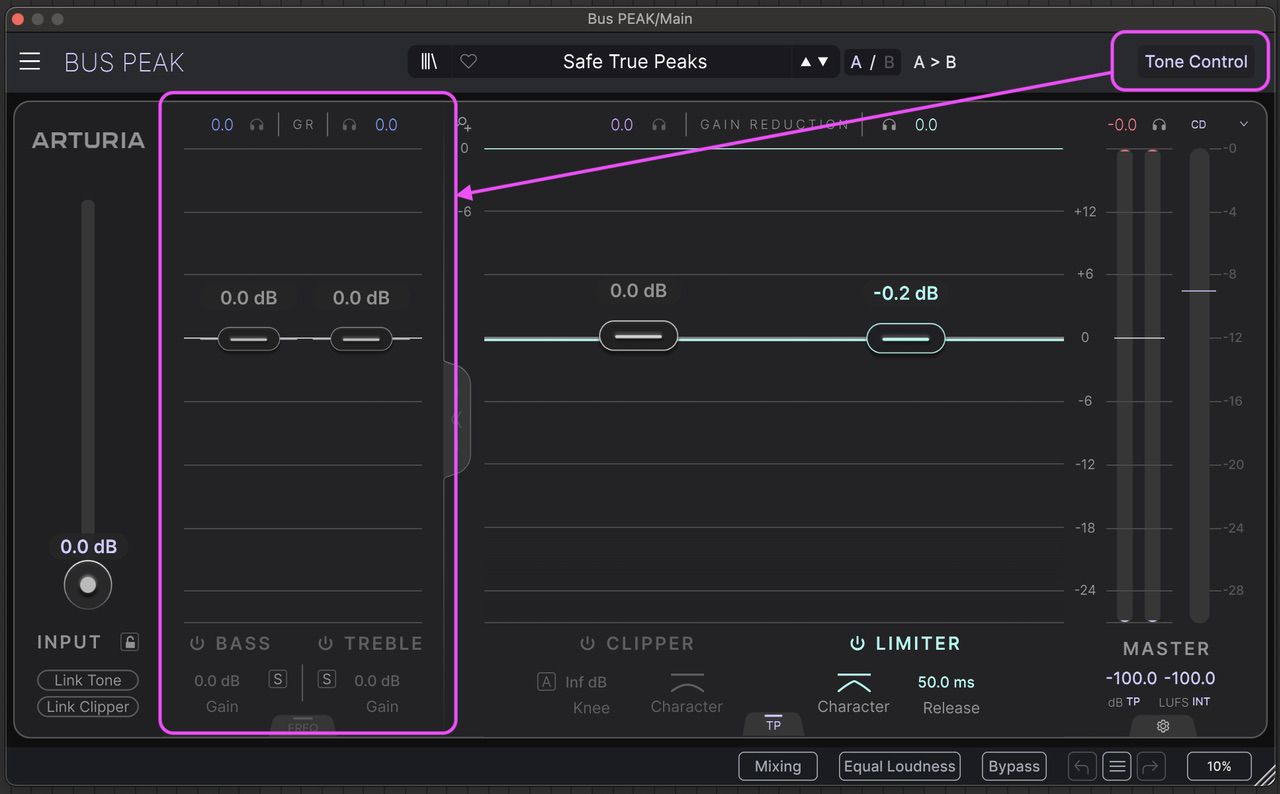Click the Master LUFS INT readout
The height and width of the screenshot is (794, 1280).
[1190, 678]
